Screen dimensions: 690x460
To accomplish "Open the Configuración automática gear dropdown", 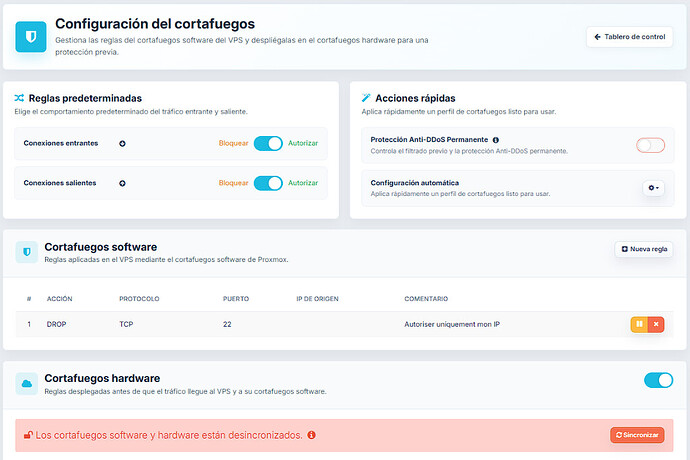I will 653,188.
